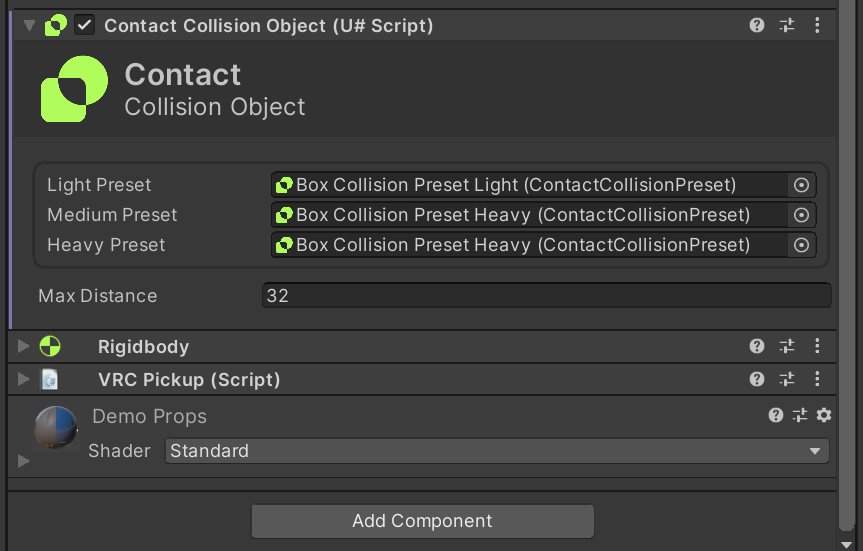Open presets for Contact Collision Object
Image resolution: width=863 pixels, height=551 pixels.
pyautogui.click(x=787, y=26)
